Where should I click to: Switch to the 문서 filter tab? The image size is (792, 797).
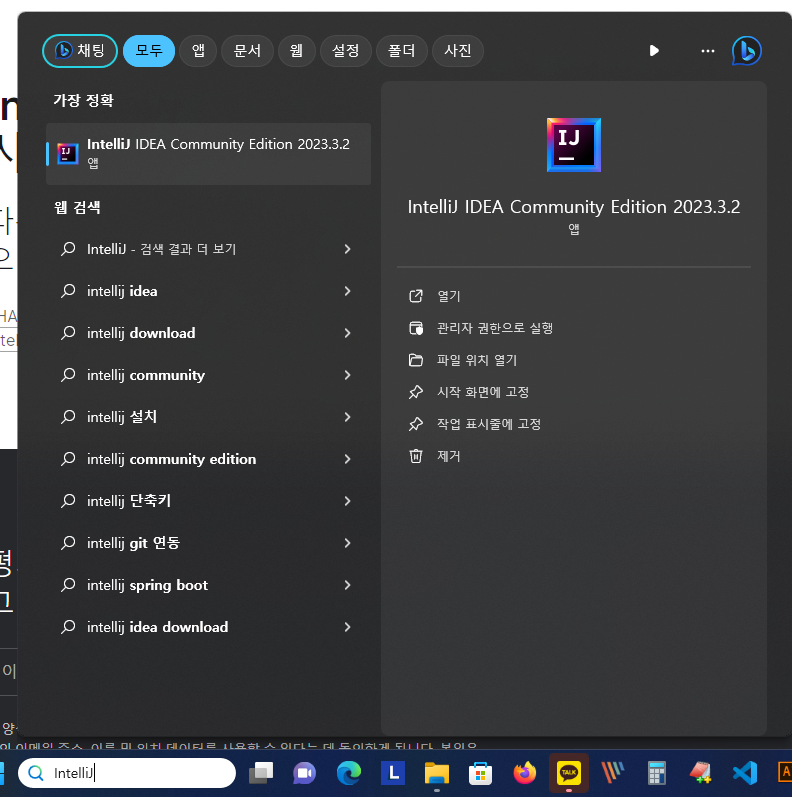[247, 51]
